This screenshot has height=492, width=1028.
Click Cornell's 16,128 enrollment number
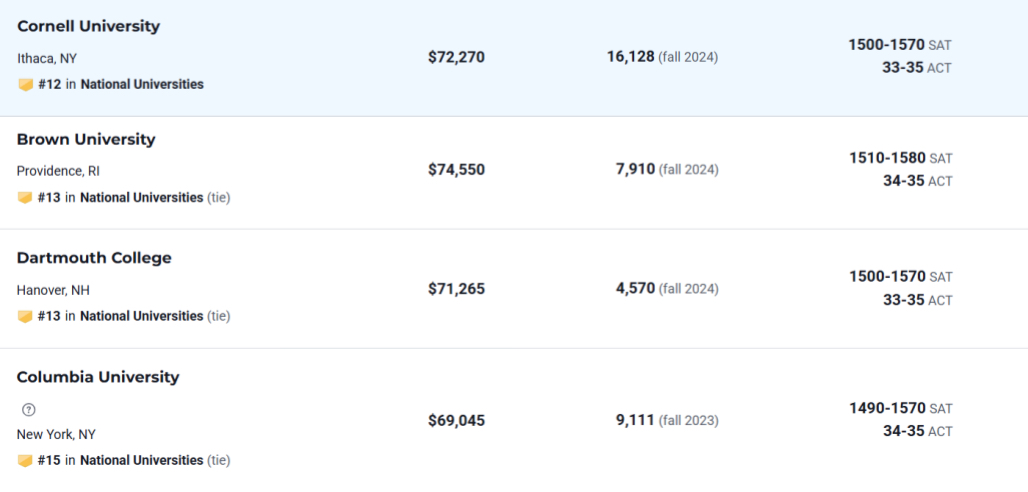pyautogui.click(x=631, y=57)
